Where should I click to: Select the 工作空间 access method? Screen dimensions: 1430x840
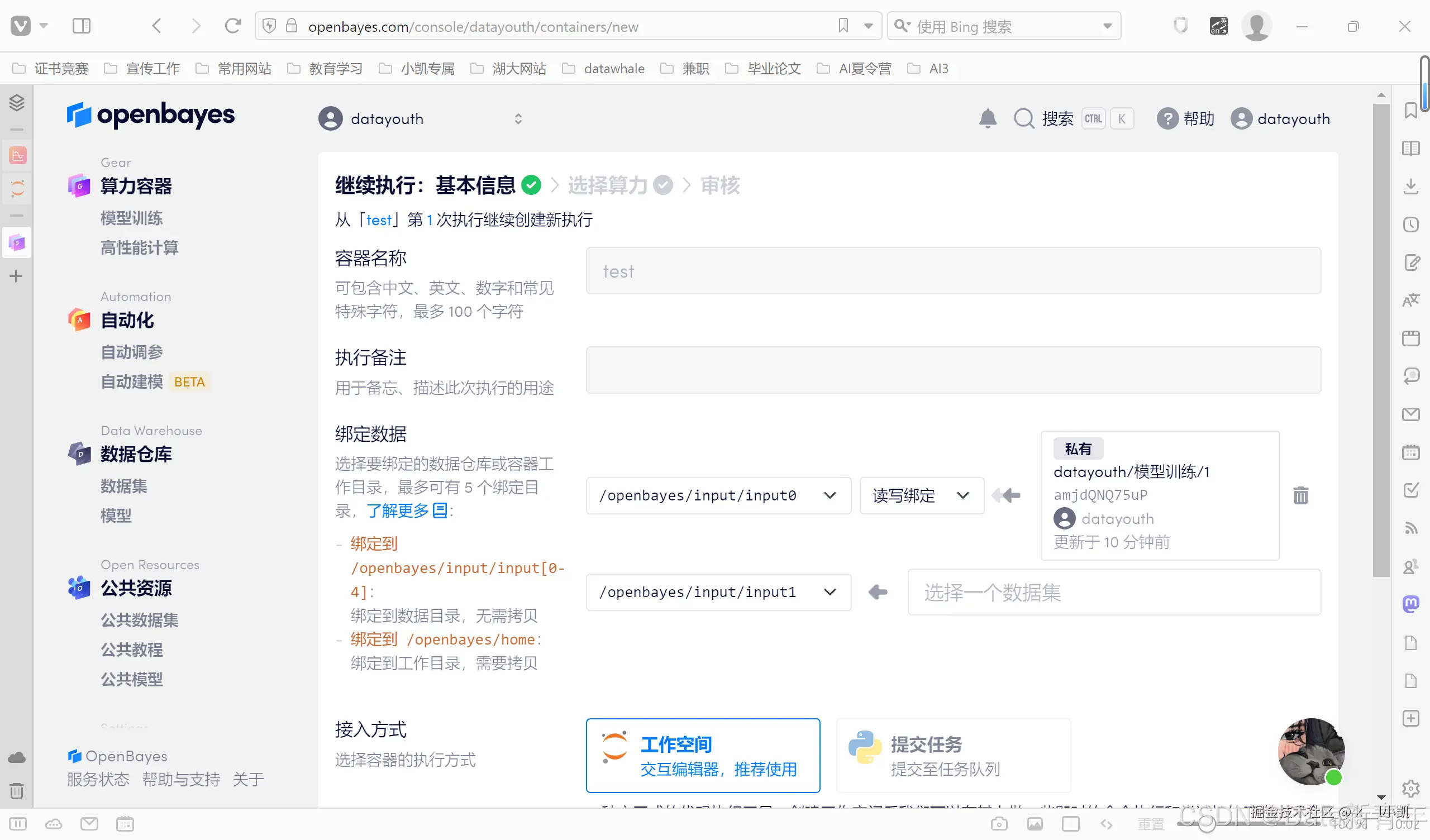pyautogui.click(x=703, y=756)
